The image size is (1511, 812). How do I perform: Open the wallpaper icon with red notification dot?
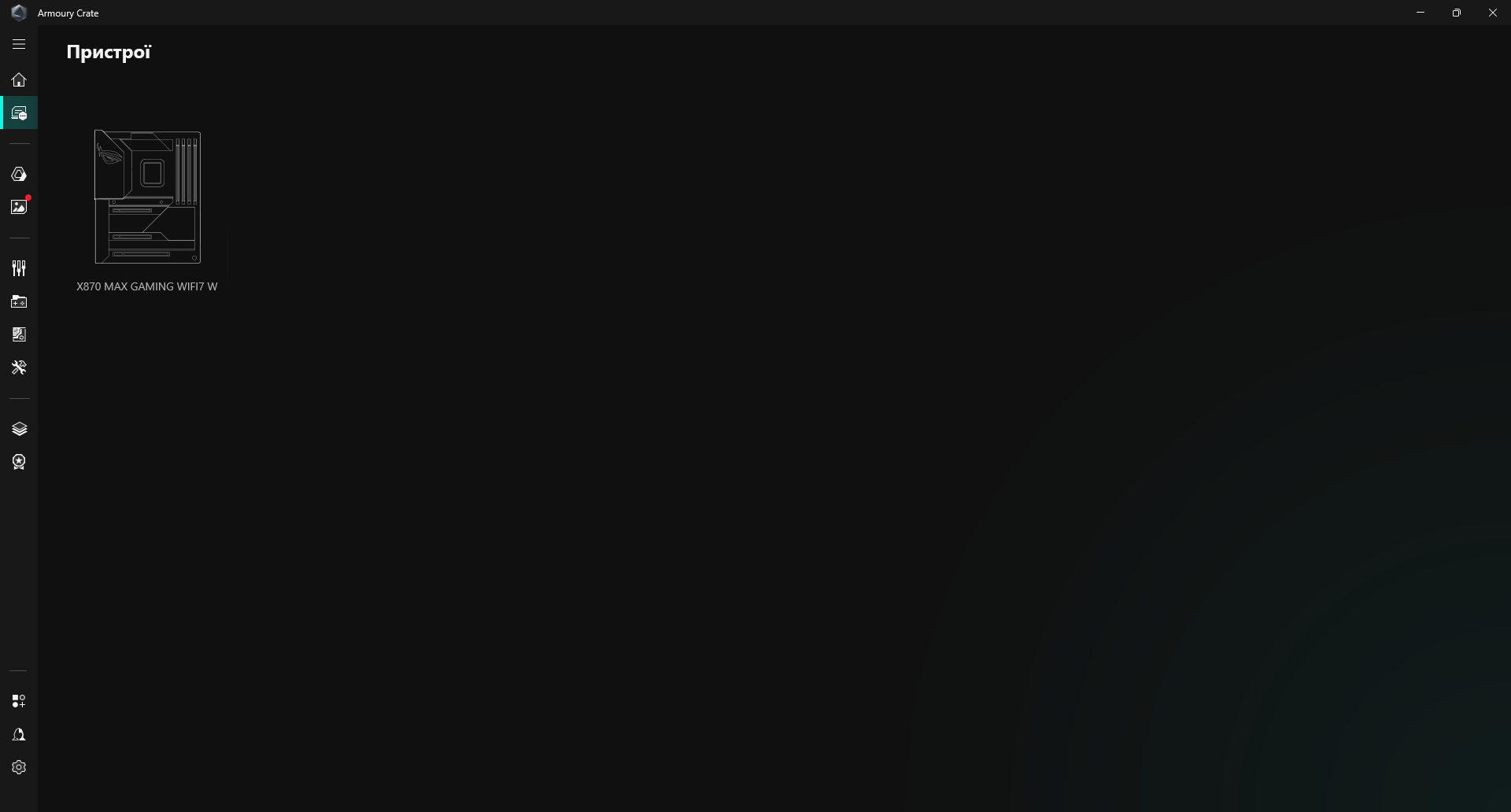click(19, 206)
